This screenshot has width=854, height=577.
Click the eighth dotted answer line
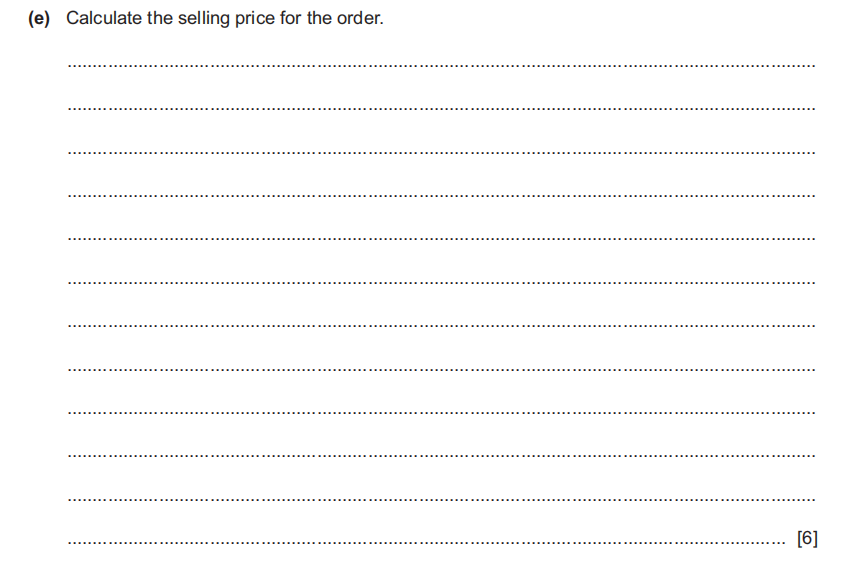point(440,369)
